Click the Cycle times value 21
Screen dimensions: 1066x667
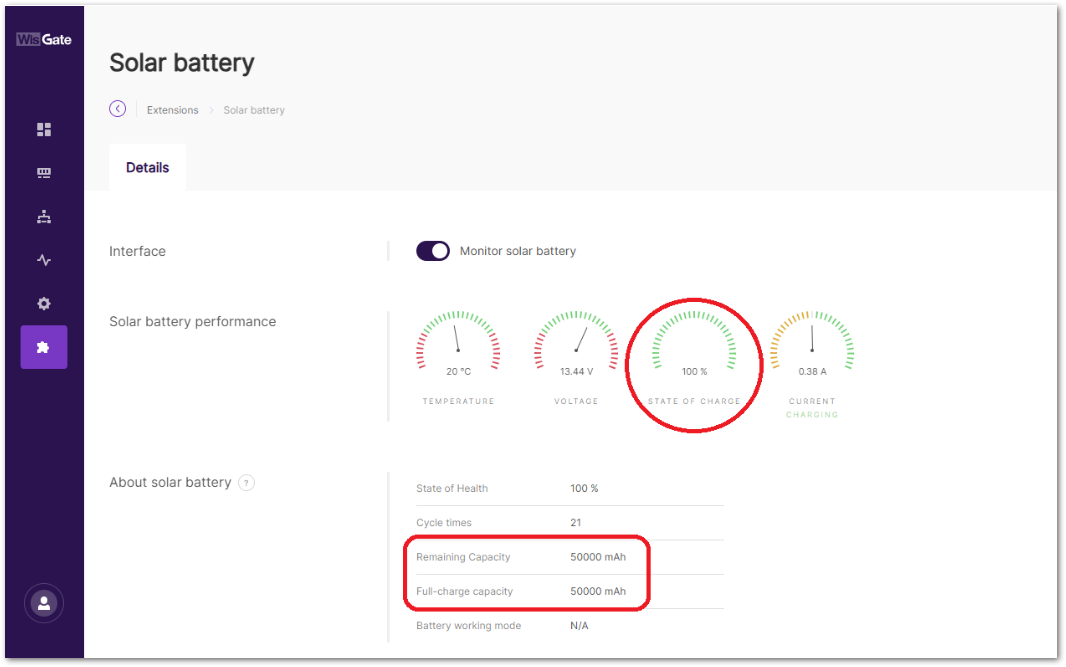tap(576, 523)
